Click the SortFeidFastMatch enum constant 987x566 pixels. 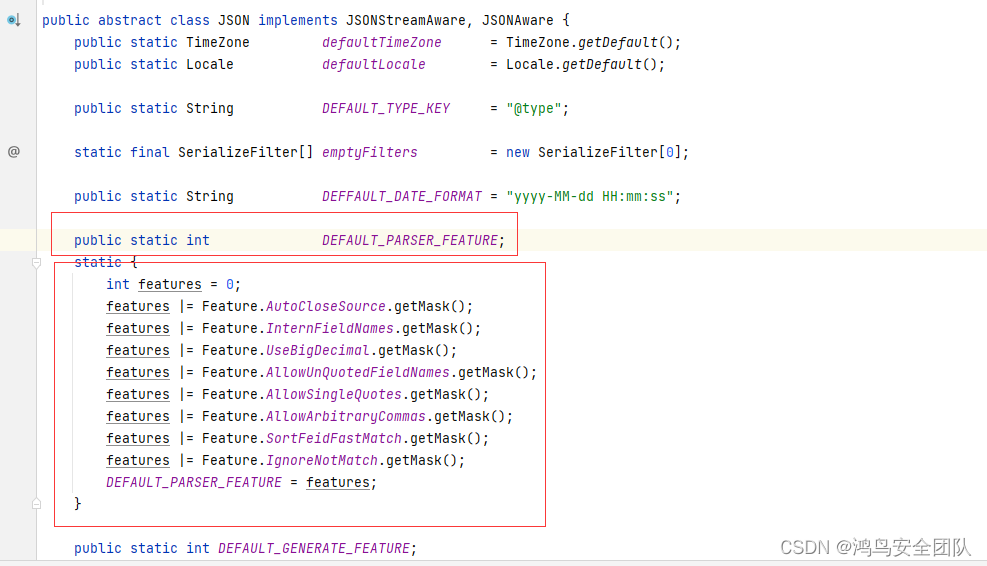(333, 438)
